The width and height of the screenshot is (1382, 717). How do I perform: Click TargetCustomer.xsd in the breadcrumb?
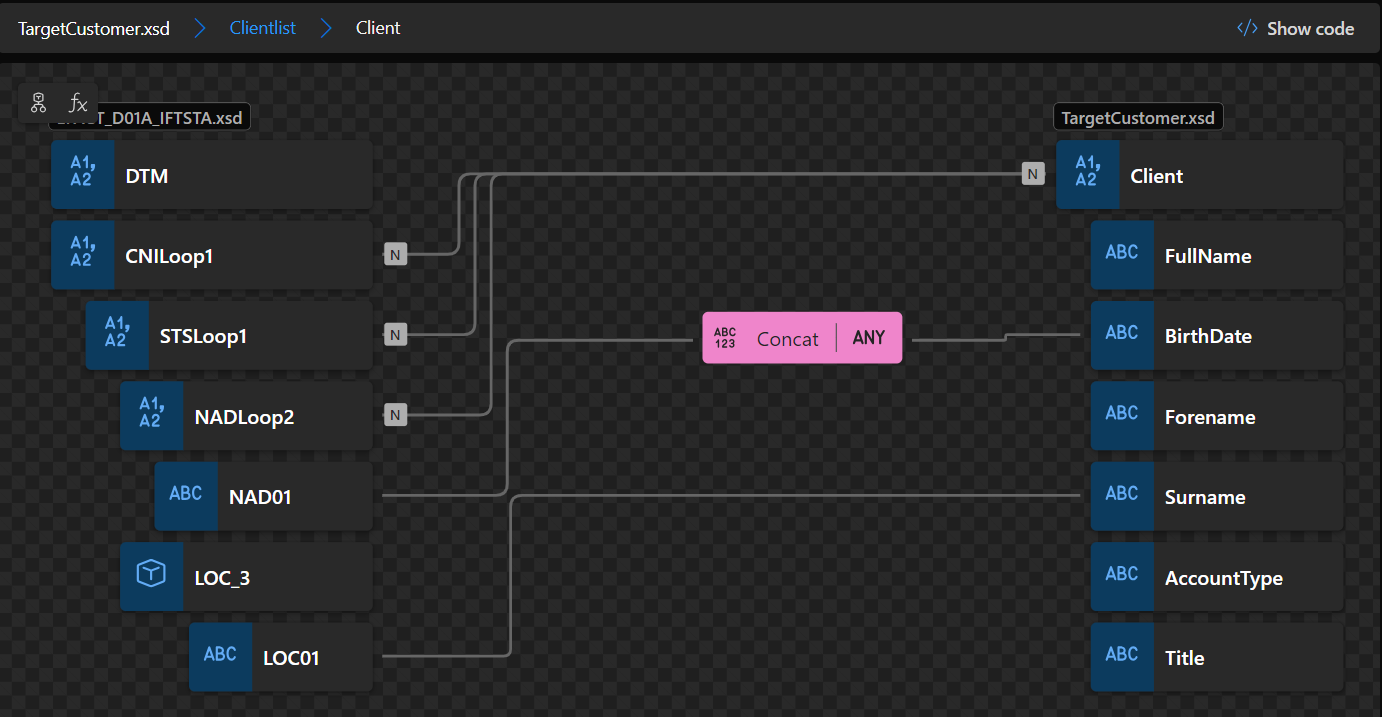pos(93,28)
